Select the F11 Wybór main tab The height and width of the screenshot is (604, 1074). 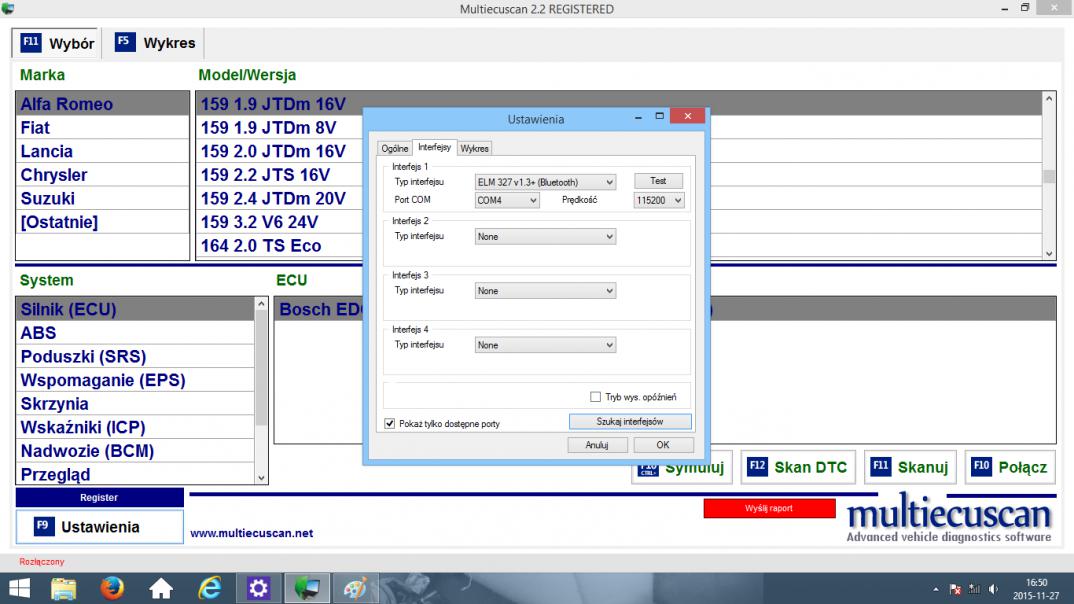point(57,43)
